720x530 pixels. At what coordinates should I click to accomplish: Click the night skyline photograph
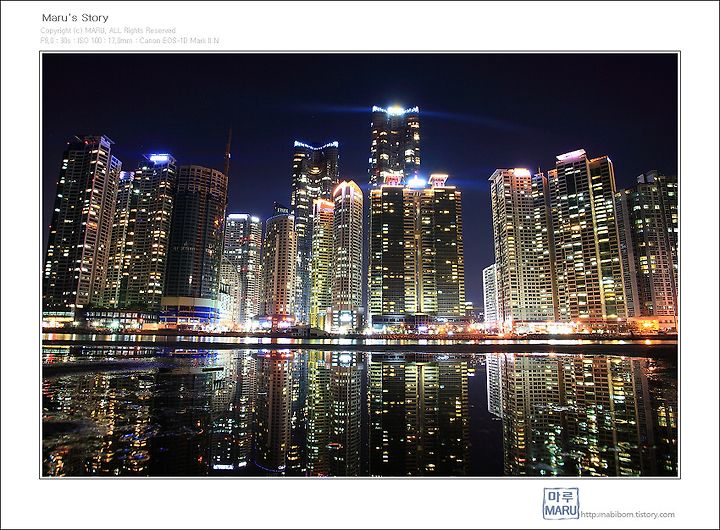point(360,265)
